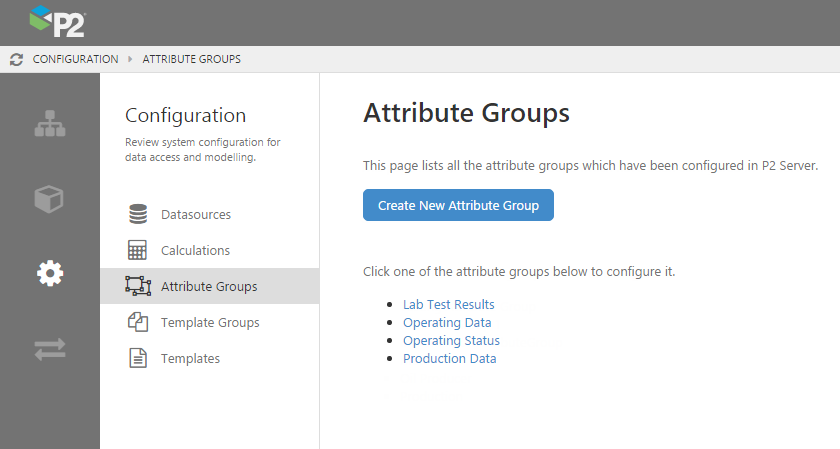Click CONFIGURATION in the breadcrumb

pos(75,59)
